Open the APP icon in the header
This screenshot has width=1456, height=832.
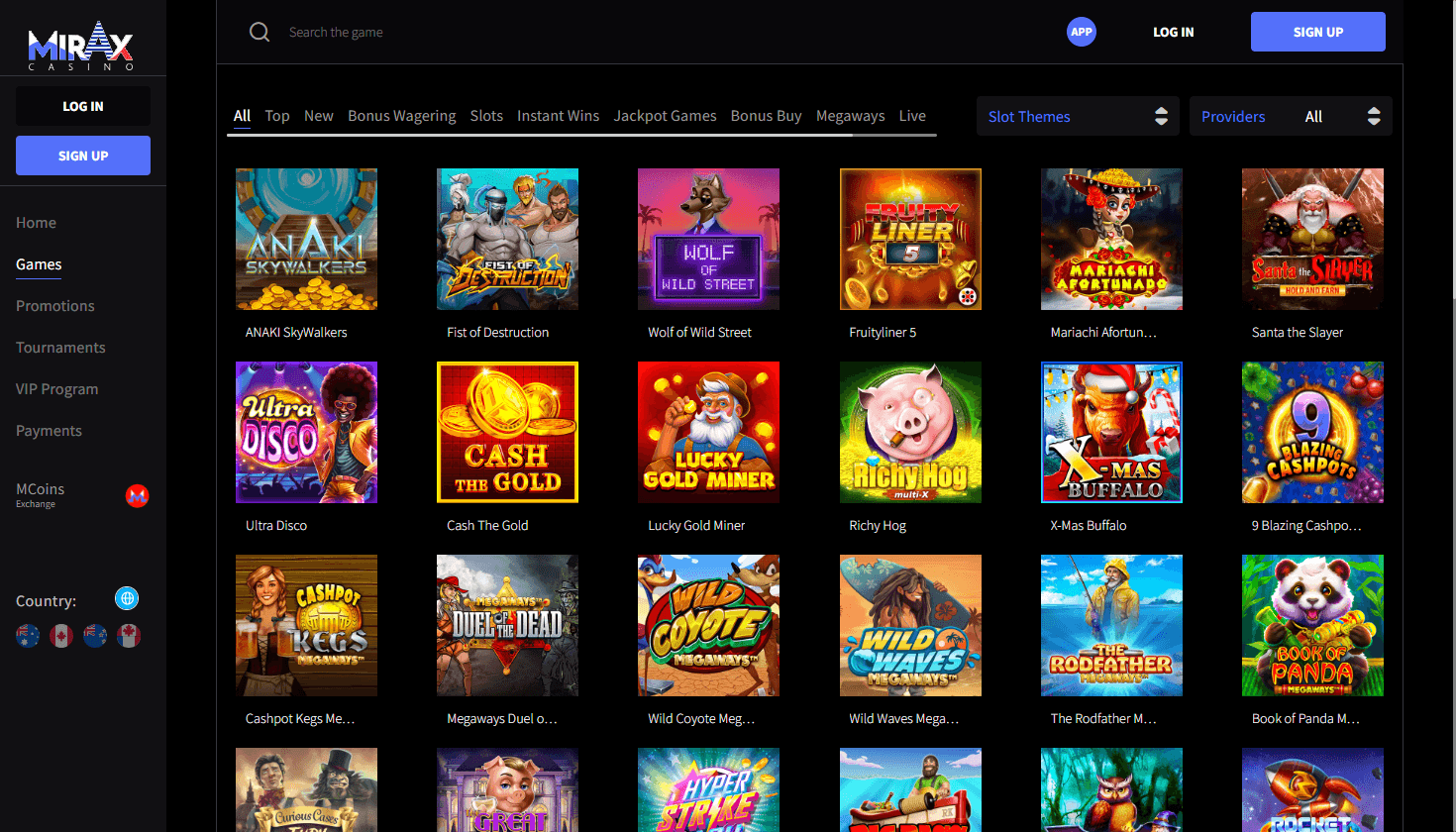pyautogui.click(x=1082, y=32)
